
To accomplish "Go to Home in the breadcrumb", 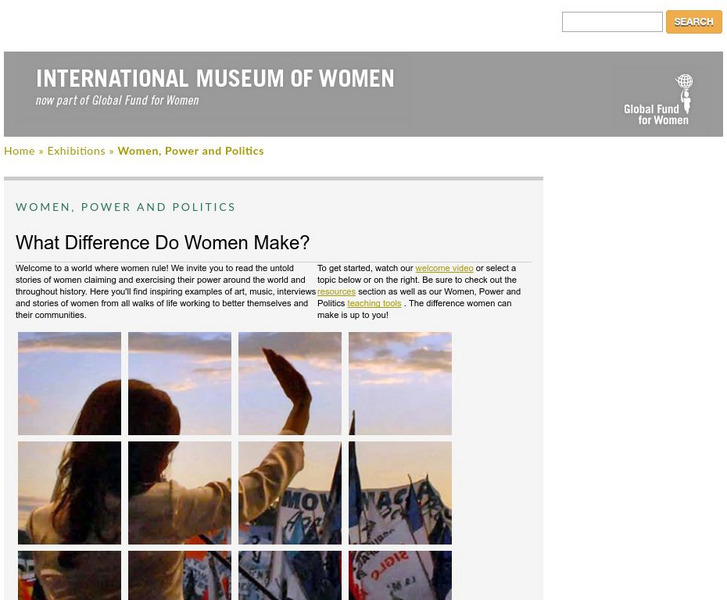I will 19,151.
